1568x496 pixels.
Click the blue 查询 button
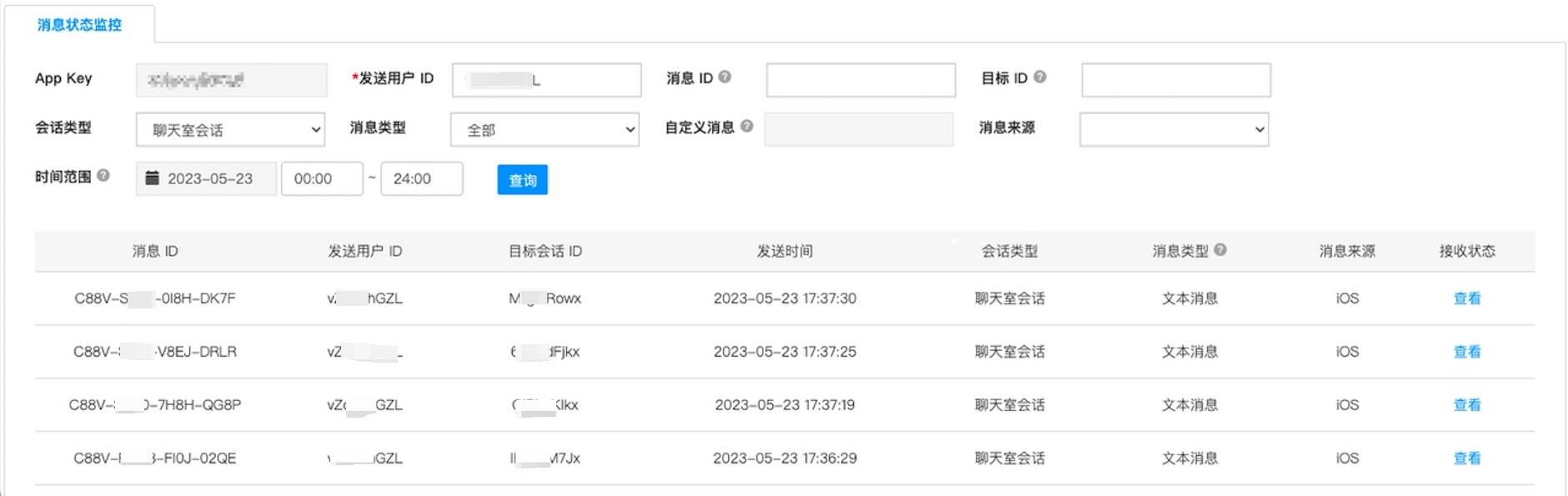pyautogui.click(x=522, y=180)
